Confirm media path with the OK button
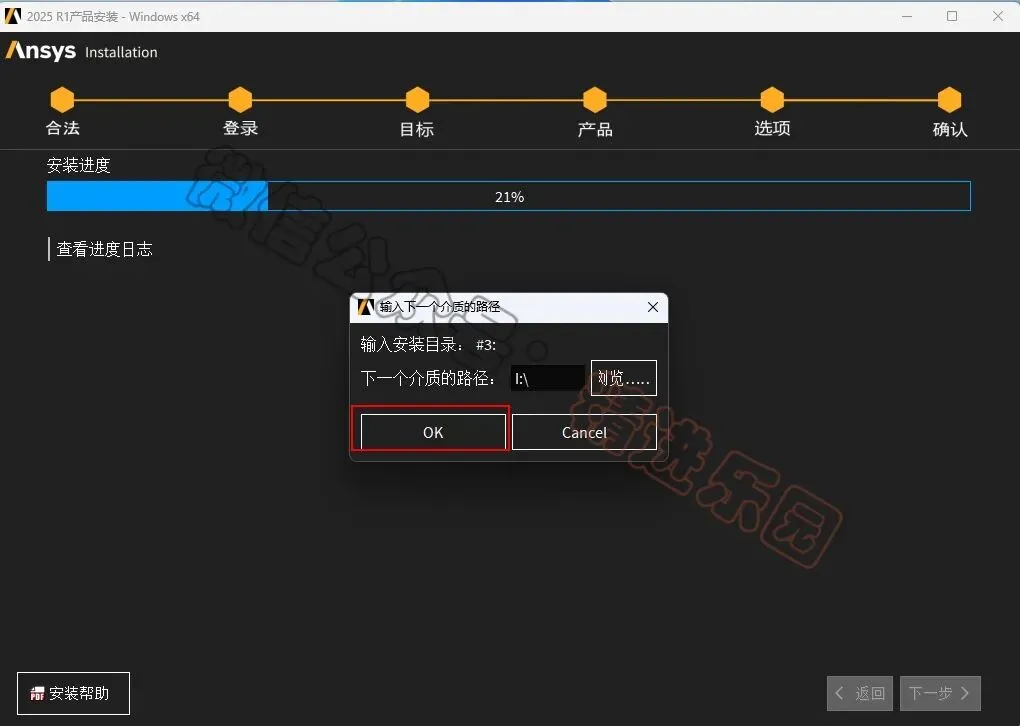The height and width of the screenshot is (726, 1020). tap(433, 432)
